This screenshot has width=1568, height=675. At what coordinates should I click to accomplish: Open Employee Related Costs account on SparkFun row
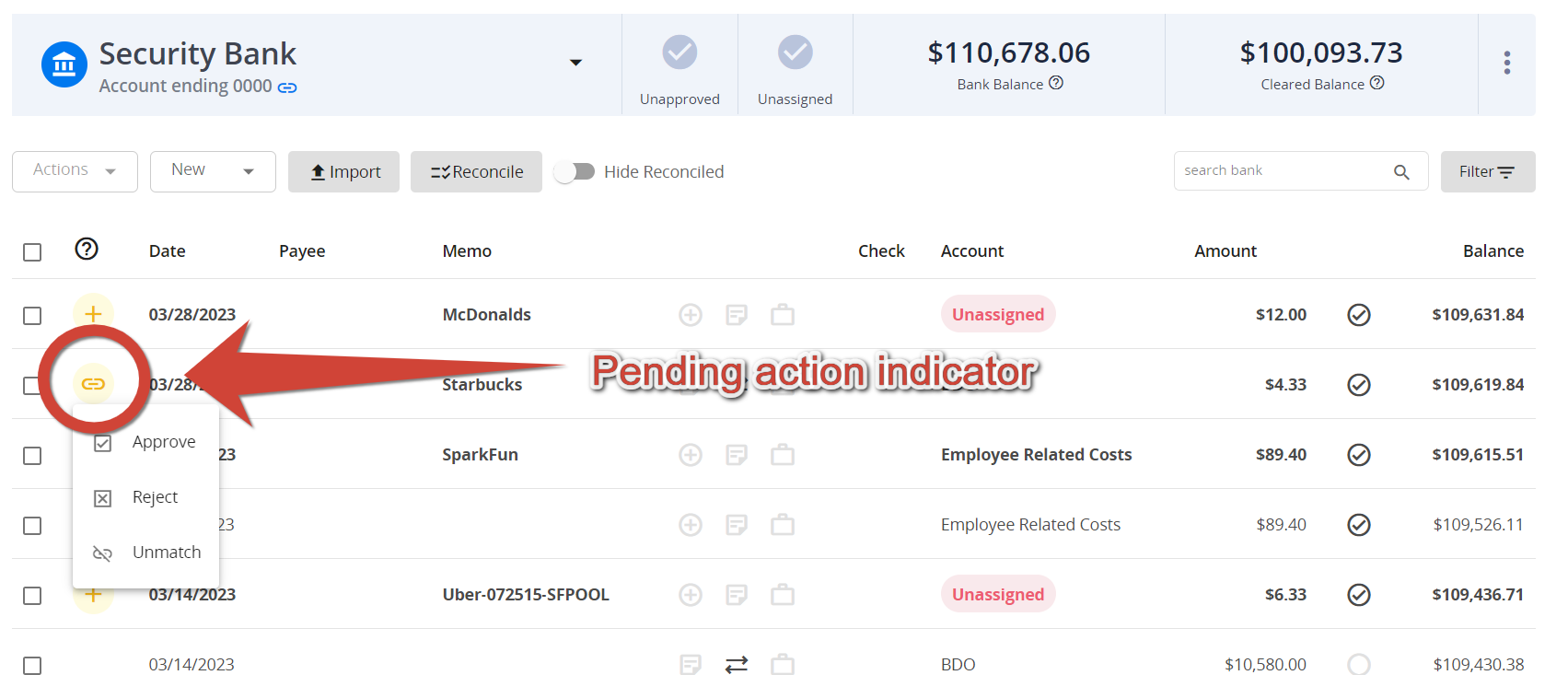[x=1036, y=455]
